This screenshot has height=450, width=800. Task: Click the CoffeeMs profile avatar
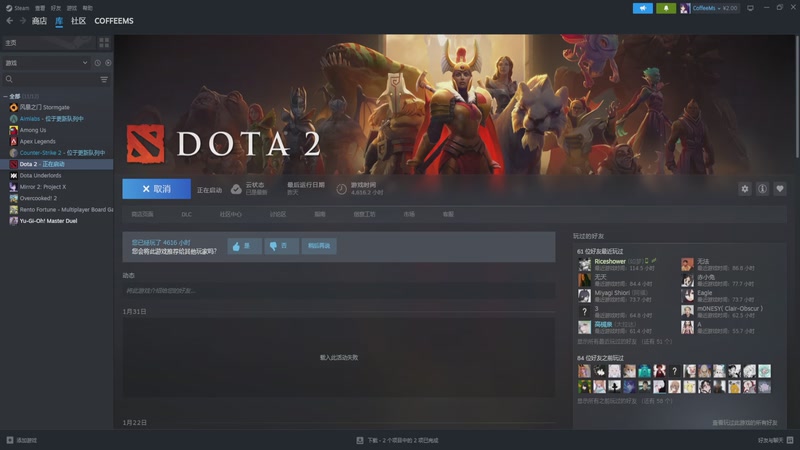(685, 8)
